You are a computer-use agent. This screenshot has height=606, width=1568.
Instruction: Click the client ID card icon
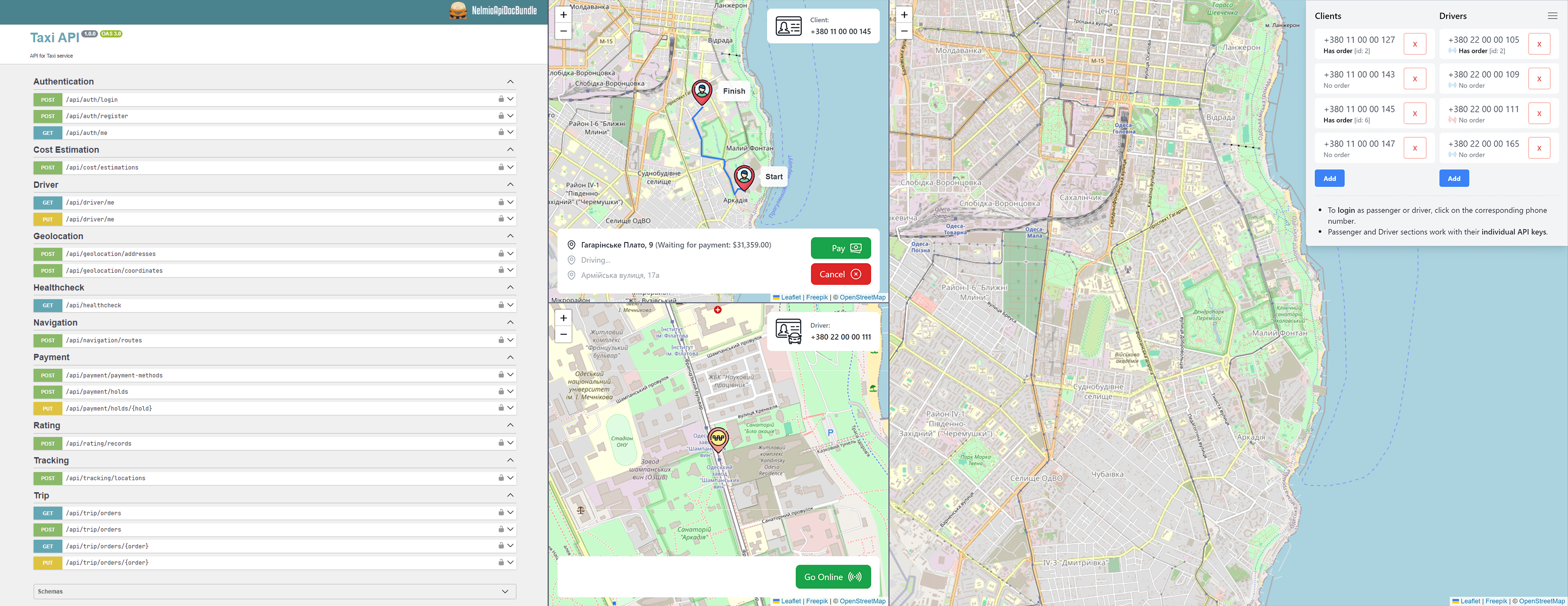[788, 26]
